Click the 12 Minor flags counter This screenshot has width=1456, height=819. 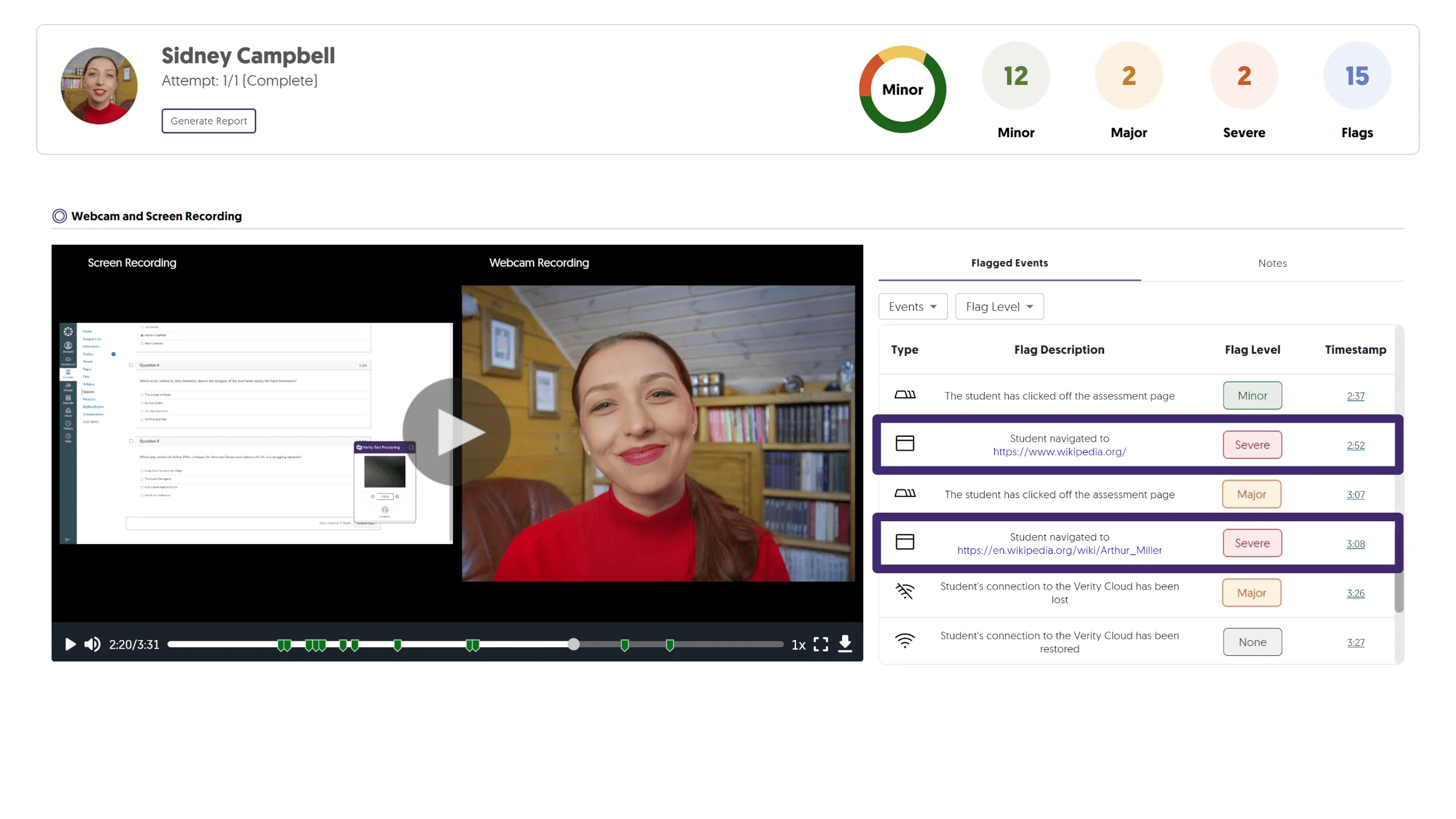click(1016, 76)
